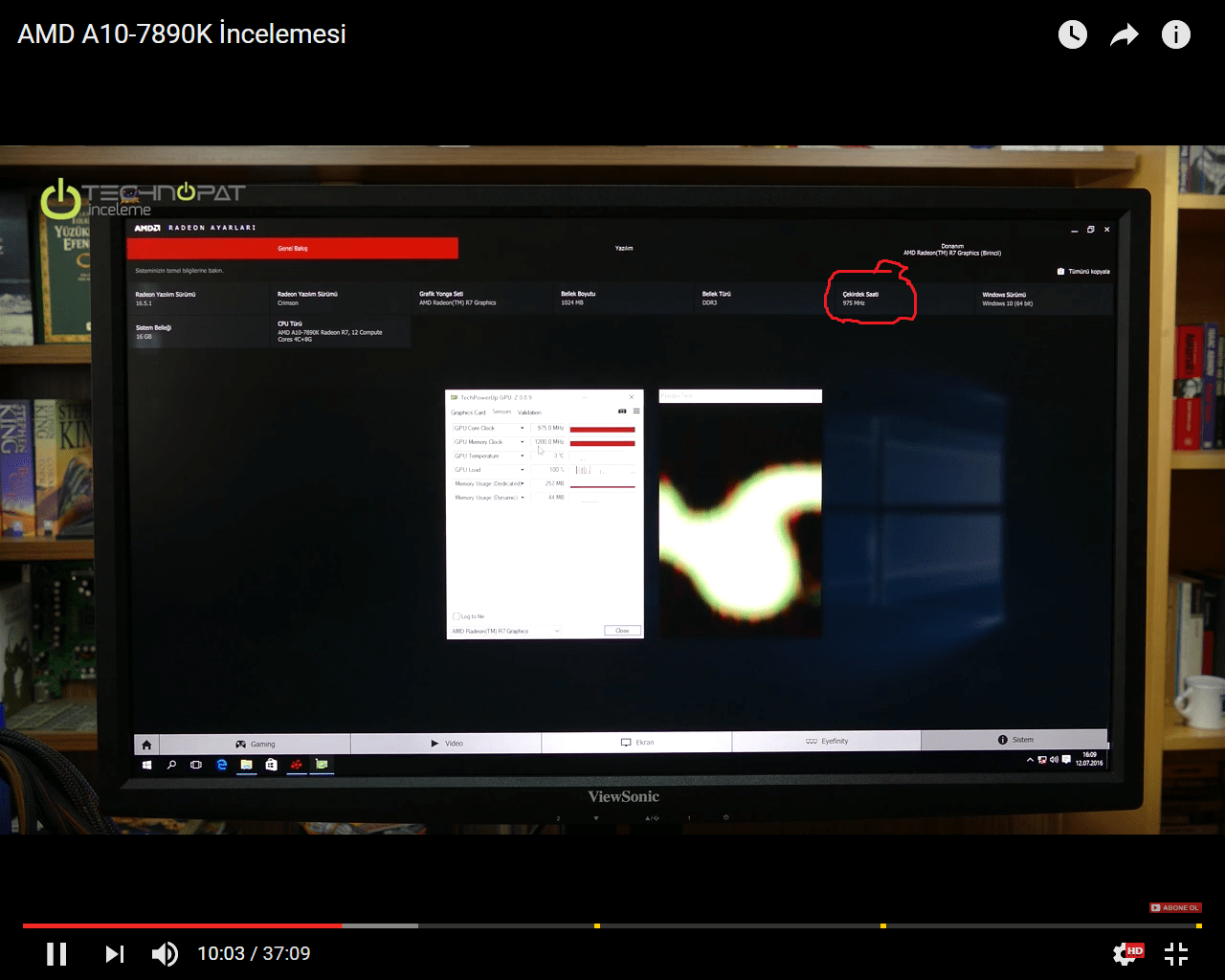The width and height of the screenshot is (1225, 980).
Task: Expand the GPU Memory Clock dropdown
Action: tap(523, 442)
